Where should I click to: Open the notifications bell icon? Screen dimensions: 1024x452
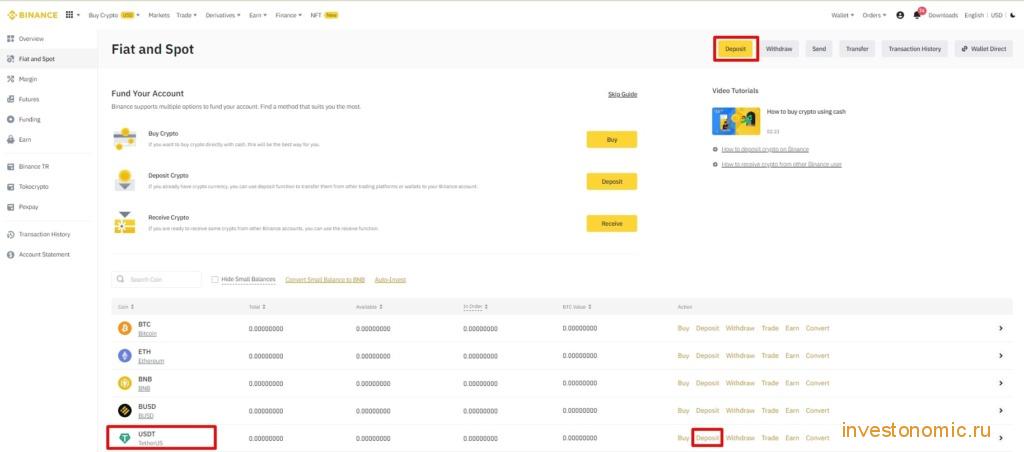pyautogui.click(x=918, y=14)
